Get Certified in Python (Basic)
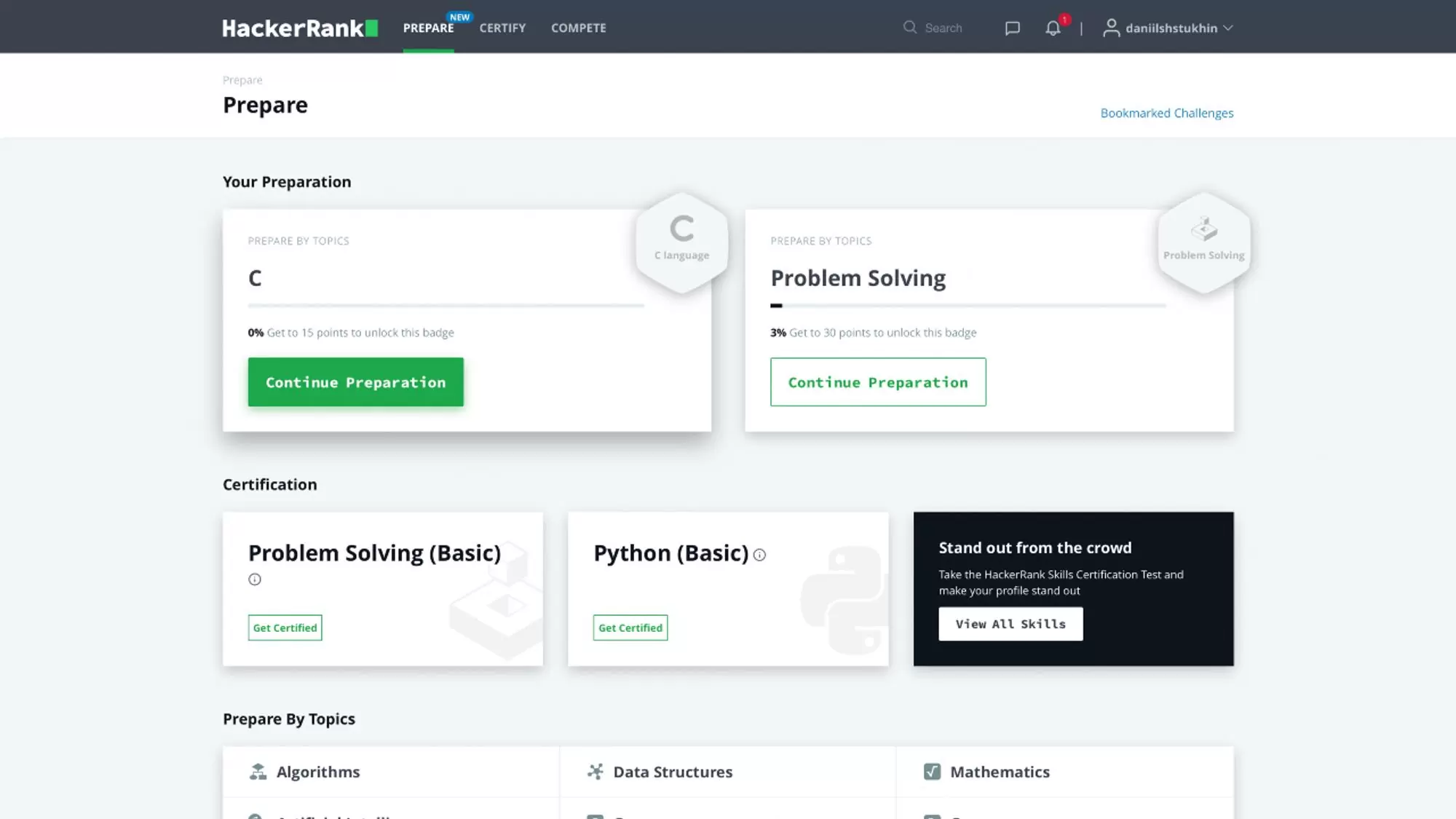1456x819 pixels. click(x=630, y=628)
